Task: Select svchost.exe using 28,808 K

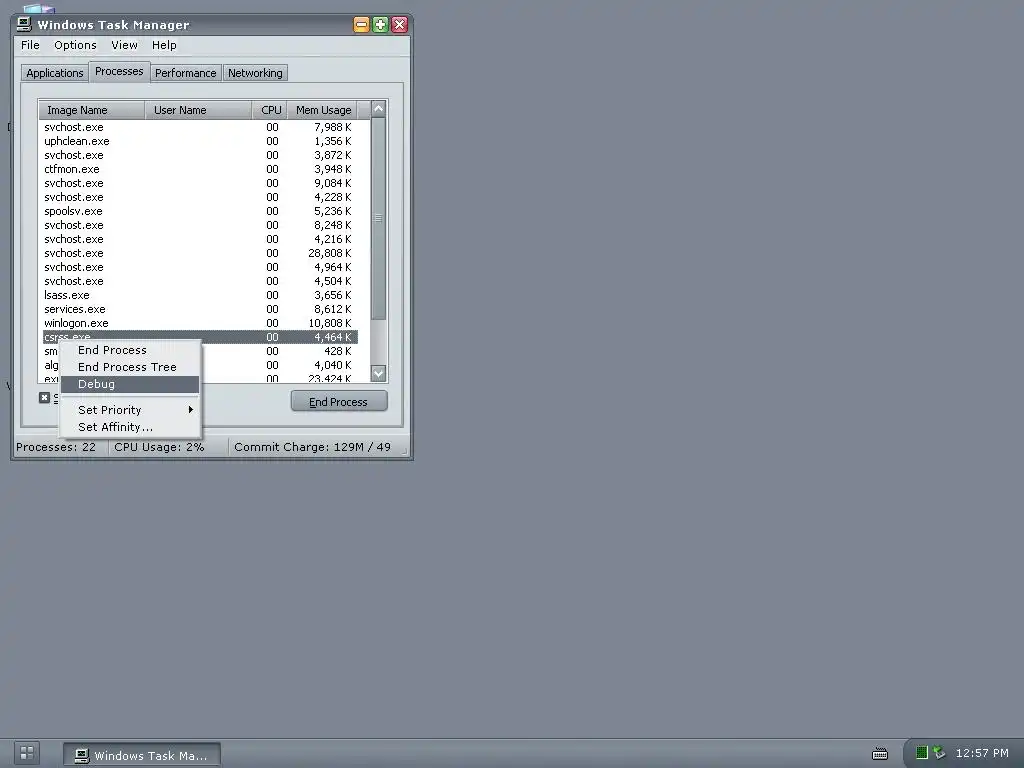Action: click(x=200, y=253)
